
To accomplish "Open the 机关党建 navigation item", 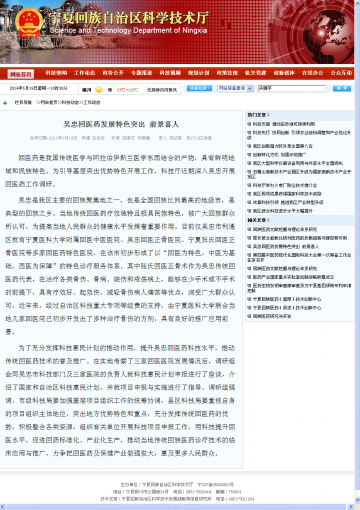I will (256, 73).
